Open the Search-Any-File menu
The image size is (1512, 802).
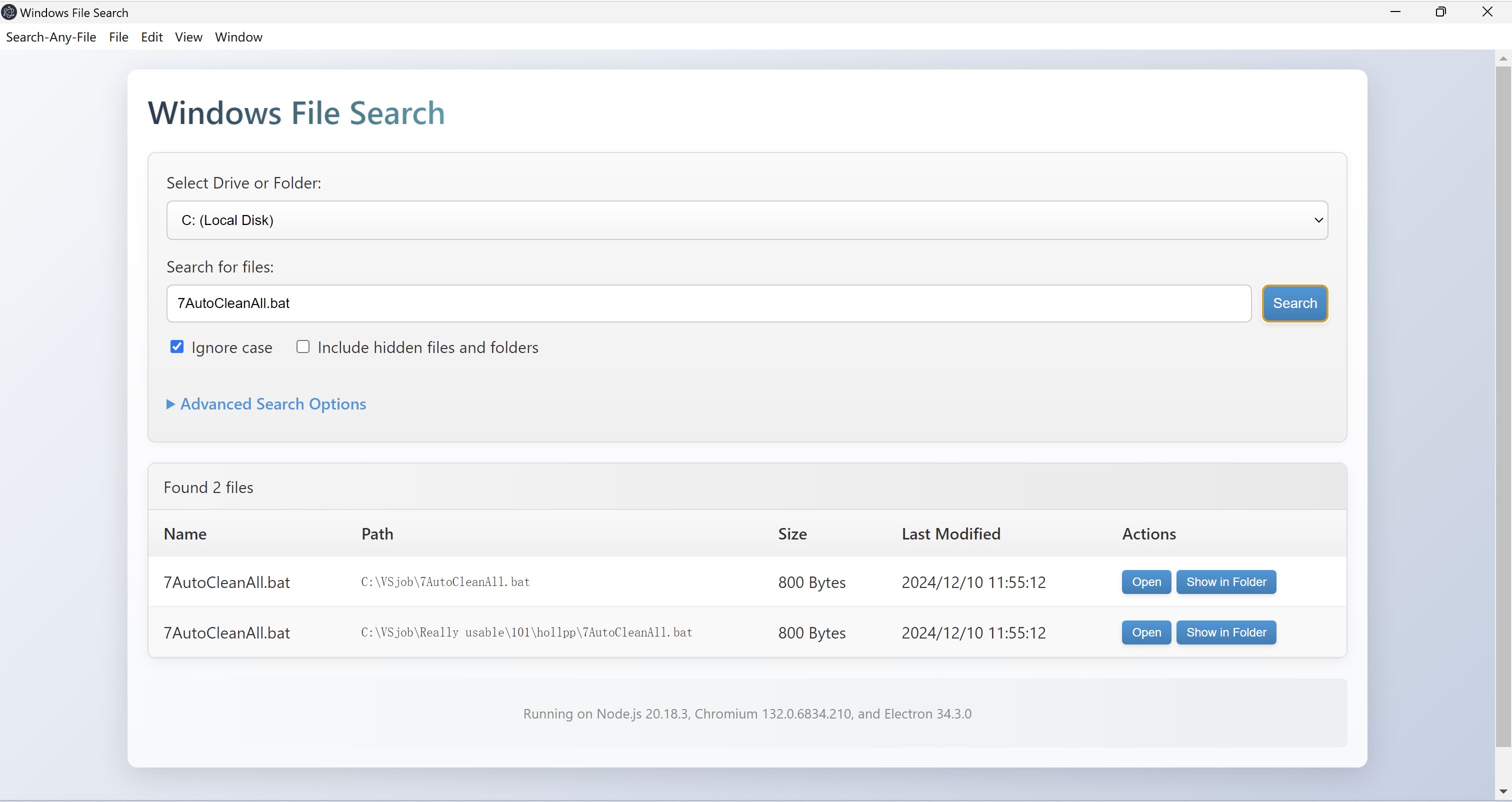(51, 37)
